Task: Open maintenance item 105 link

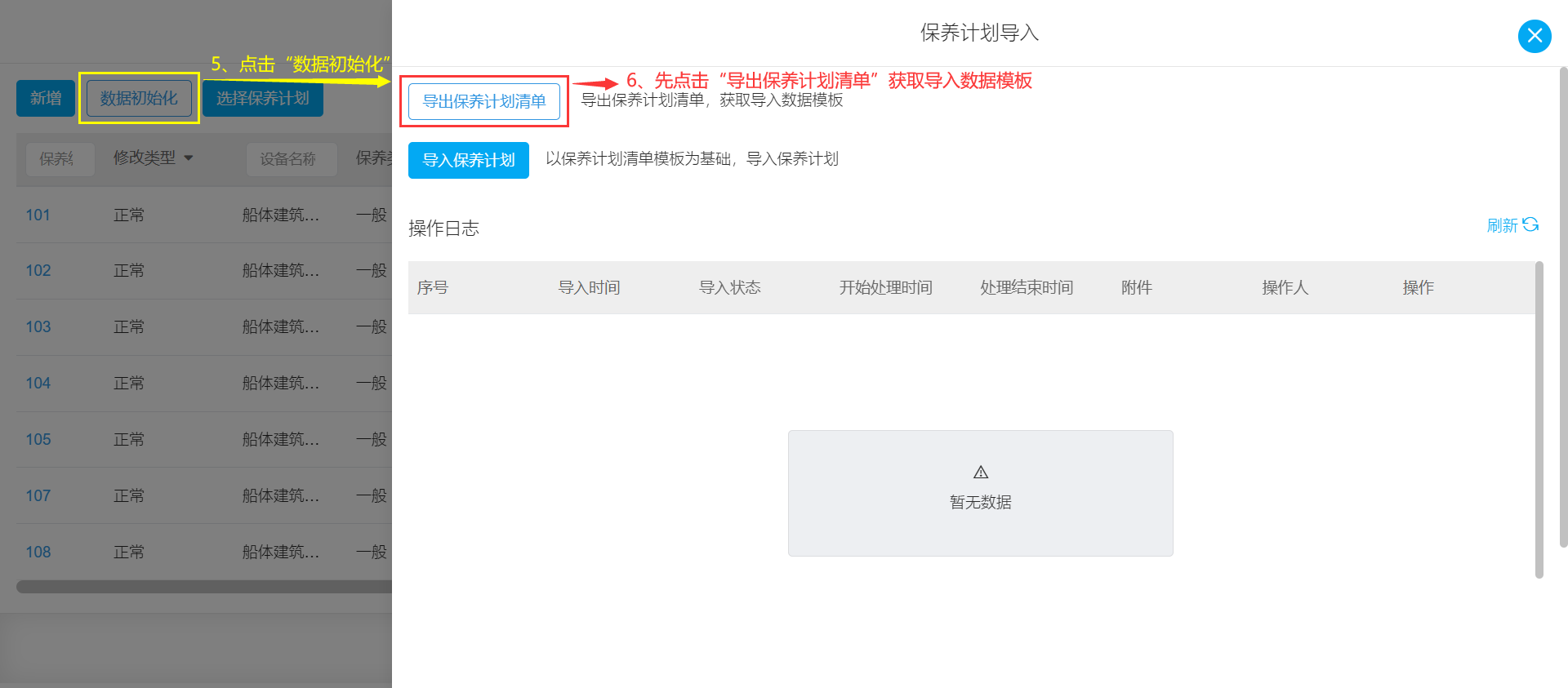Action: pyautogui.click(x=38, y=439)
